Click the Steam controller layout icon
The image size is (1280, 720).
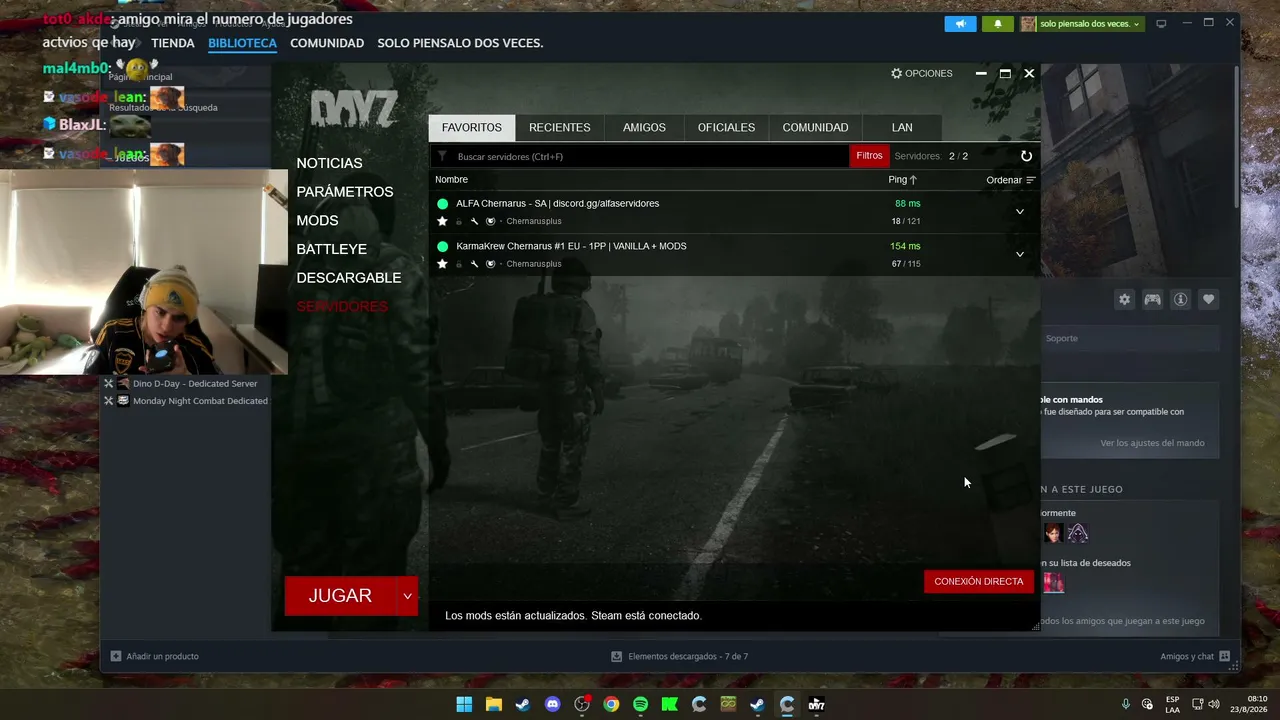(1153, 299)
